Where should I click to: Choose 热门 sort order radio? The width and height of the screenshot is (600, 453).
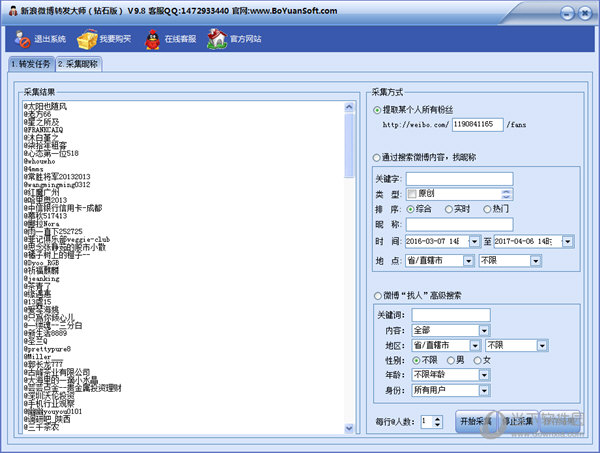(x=487, y=209)
